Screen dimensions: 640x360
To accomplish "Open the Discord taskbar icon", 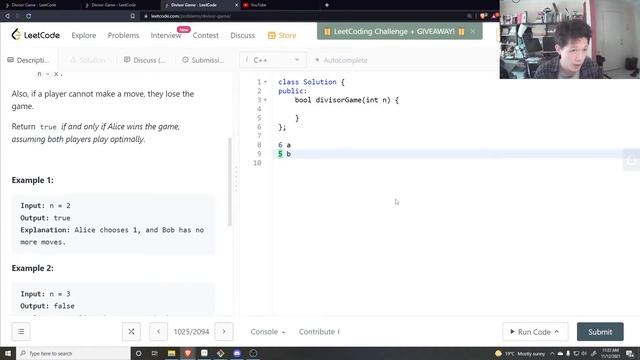I will [x=237, y=353].
